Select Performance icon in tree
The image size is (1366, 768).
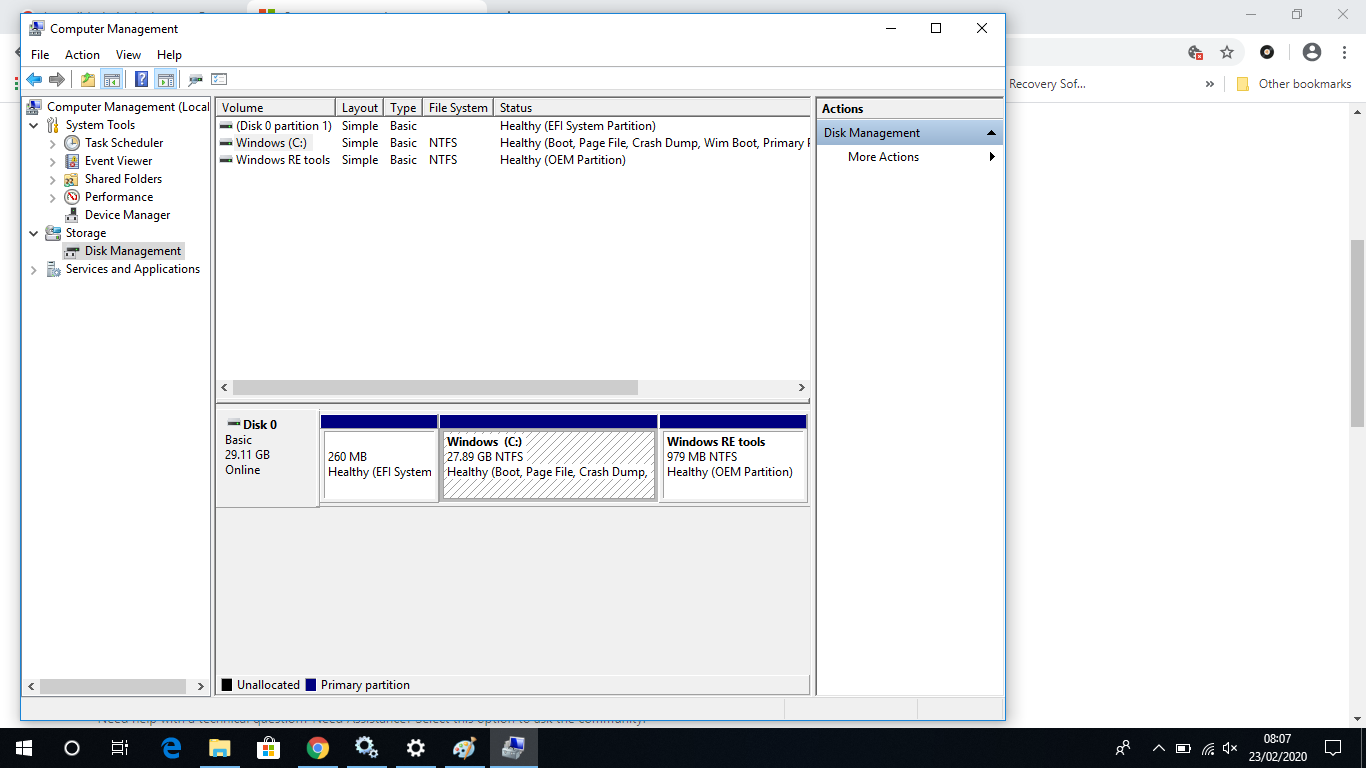[x=72, y=197]
